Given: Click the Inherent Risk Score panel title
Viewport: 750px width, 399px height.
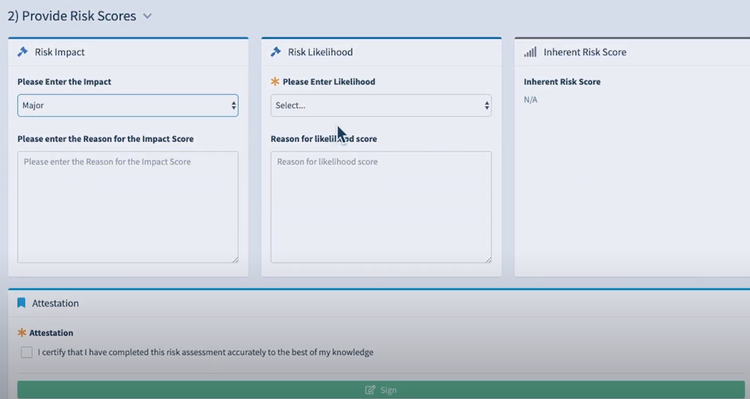Looking at the screenshot, I should click(585, 52).
